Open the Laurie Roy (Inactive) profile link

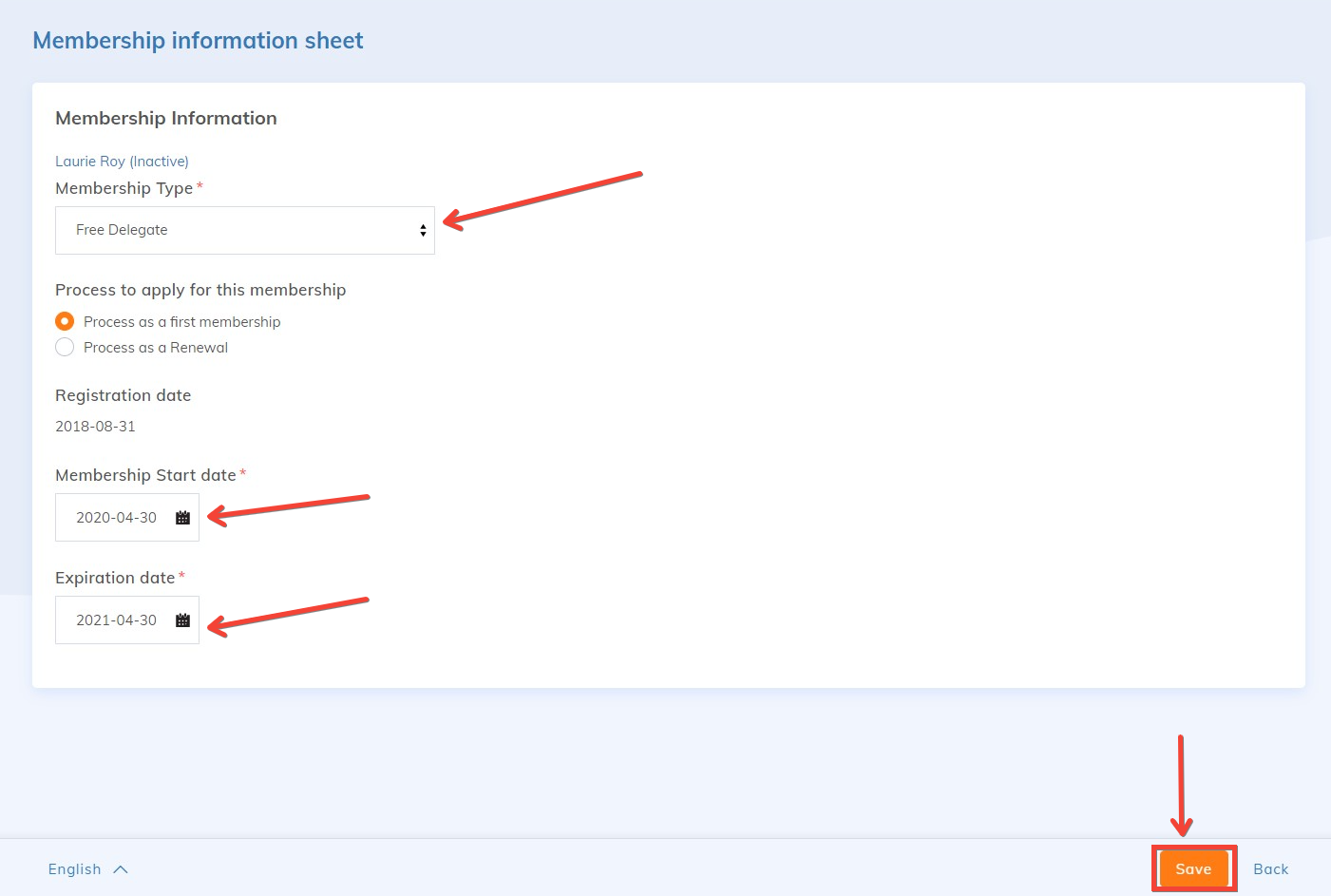(x=122, y=162)
